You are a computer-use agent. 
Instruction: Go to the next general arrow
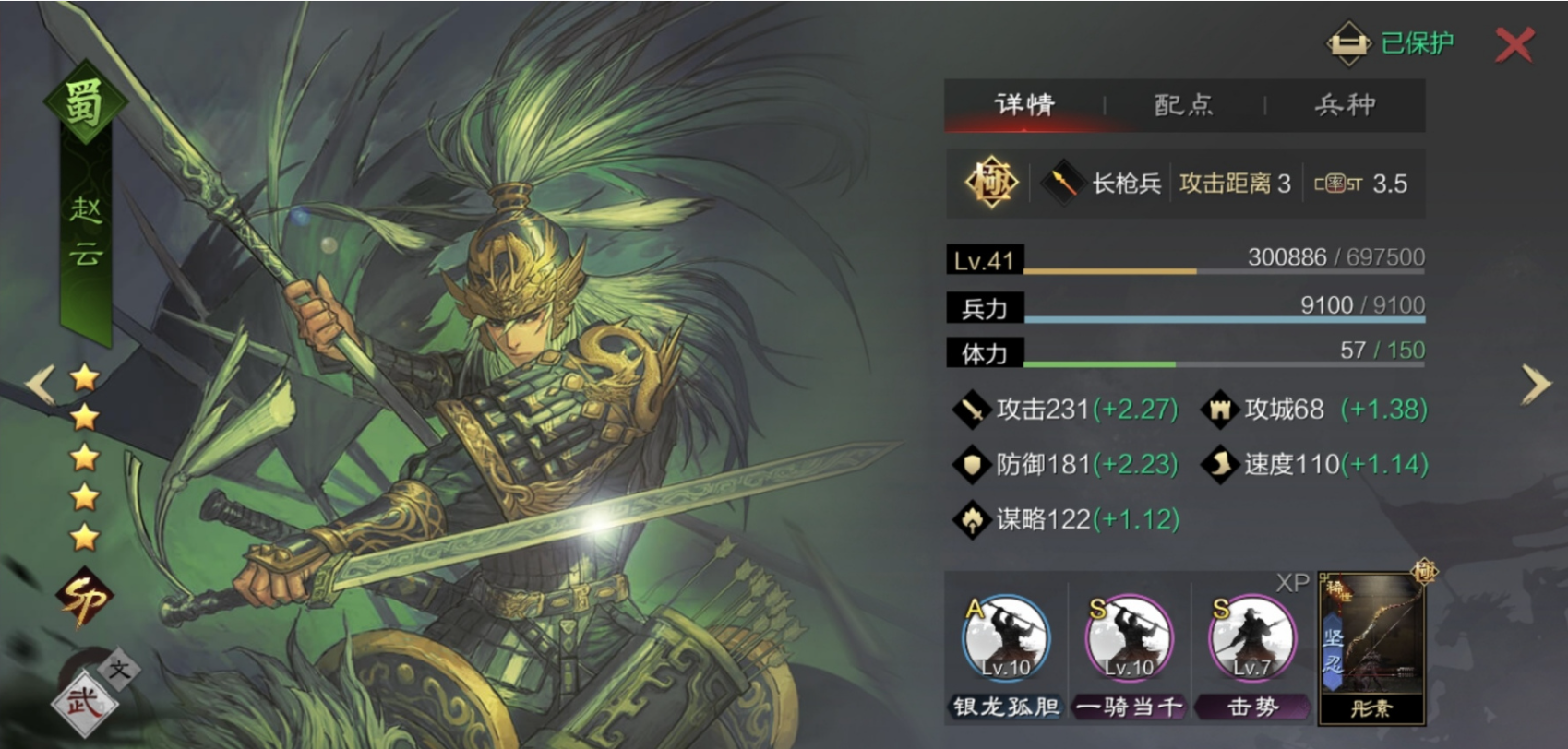(x=1536, y=385)
